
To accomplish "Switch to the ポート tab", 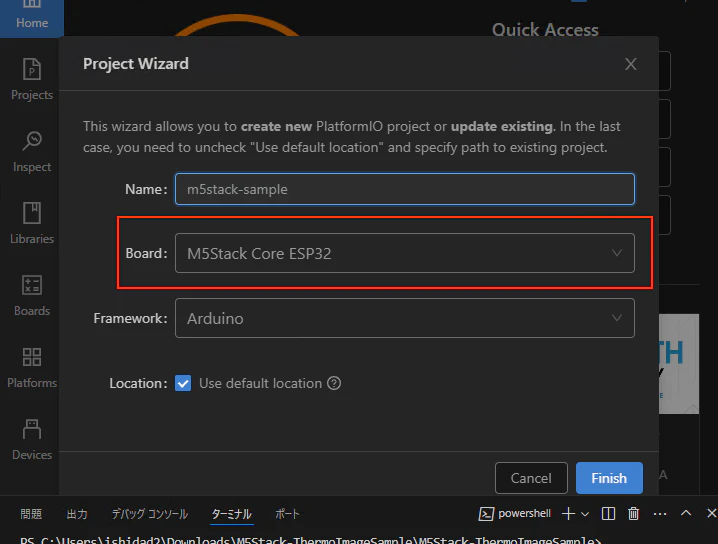I will coord(287,514).
